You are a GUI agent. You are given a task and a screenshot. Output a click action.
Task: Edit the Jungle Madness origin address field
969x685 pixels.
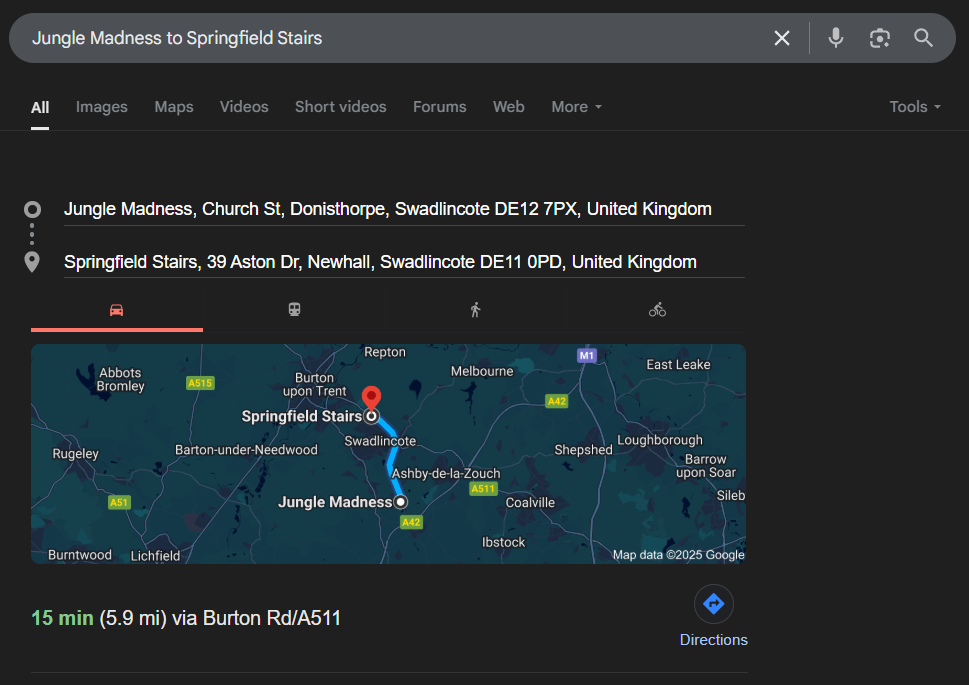[404, 210]
